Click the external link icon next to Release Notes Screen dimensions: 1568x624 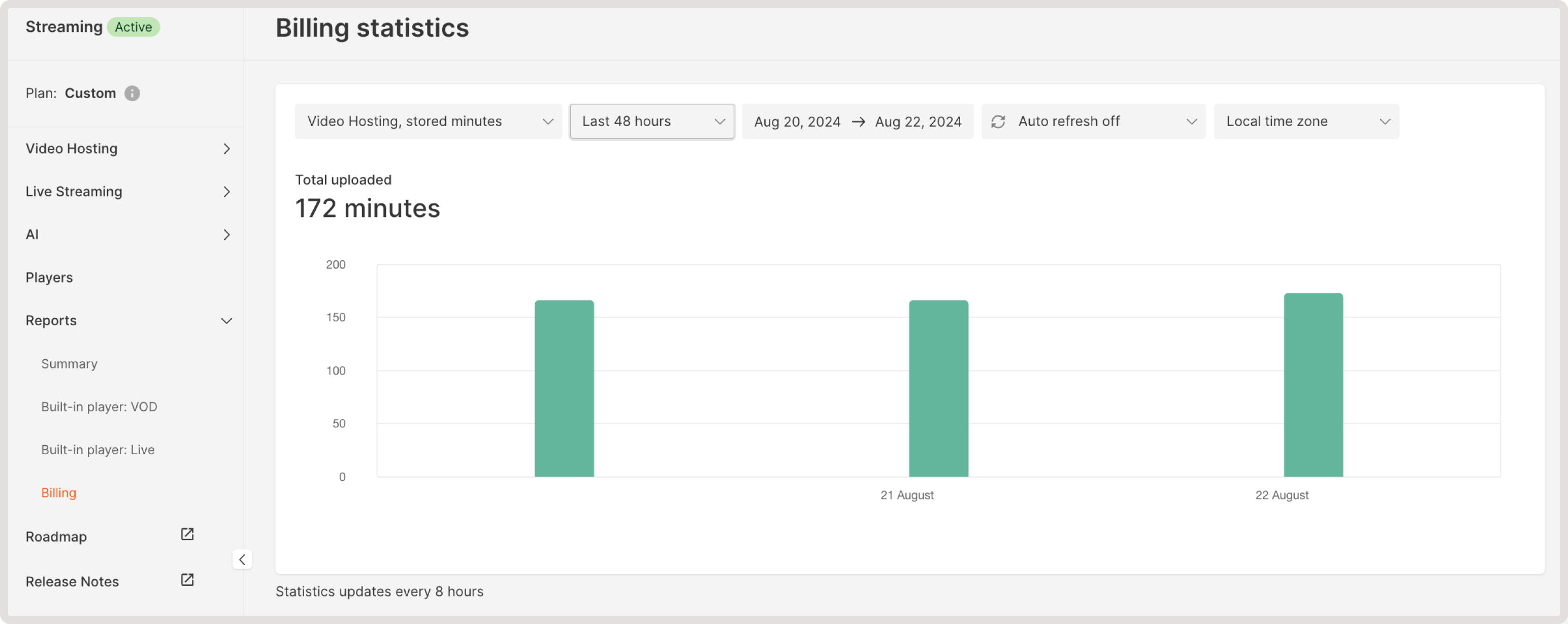click(187, 579)
